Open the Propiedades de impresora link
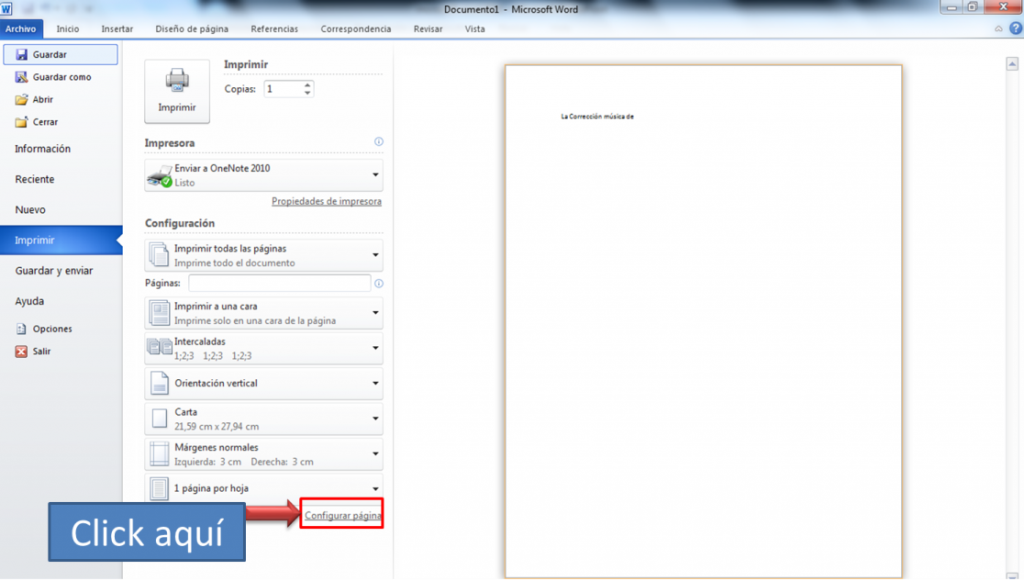 pyautogui.click(x=327, y=201)
